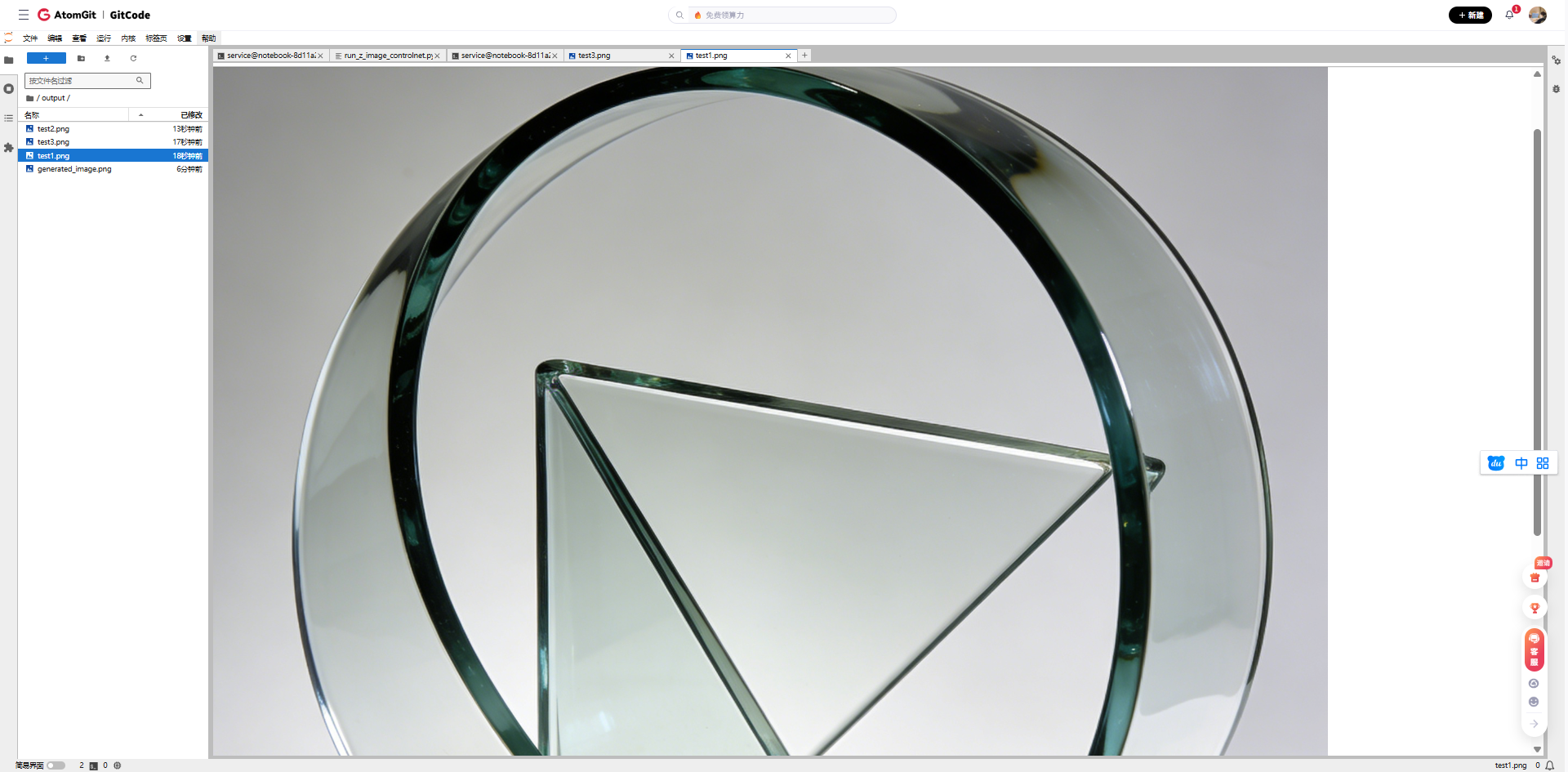Open the 文件 menu
This screenshot has width=1568, height=772.
(x=30, y=38)
